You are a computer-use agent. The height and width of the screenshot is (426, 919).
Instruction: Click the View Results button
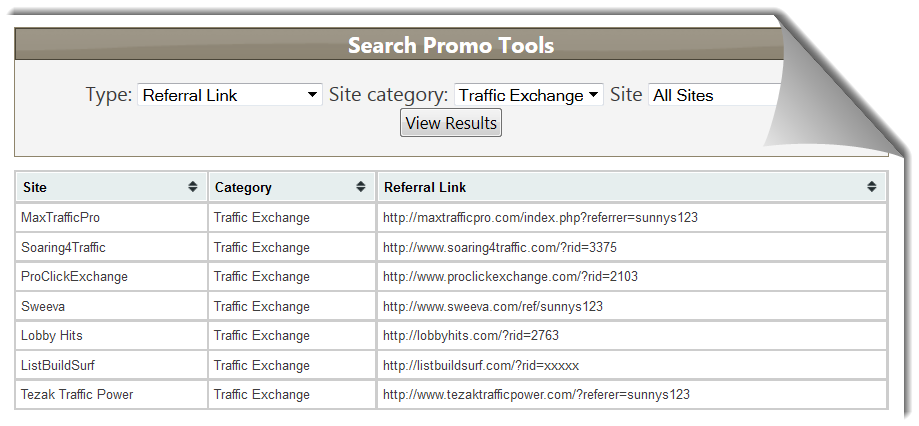click(x=451, y=123)
